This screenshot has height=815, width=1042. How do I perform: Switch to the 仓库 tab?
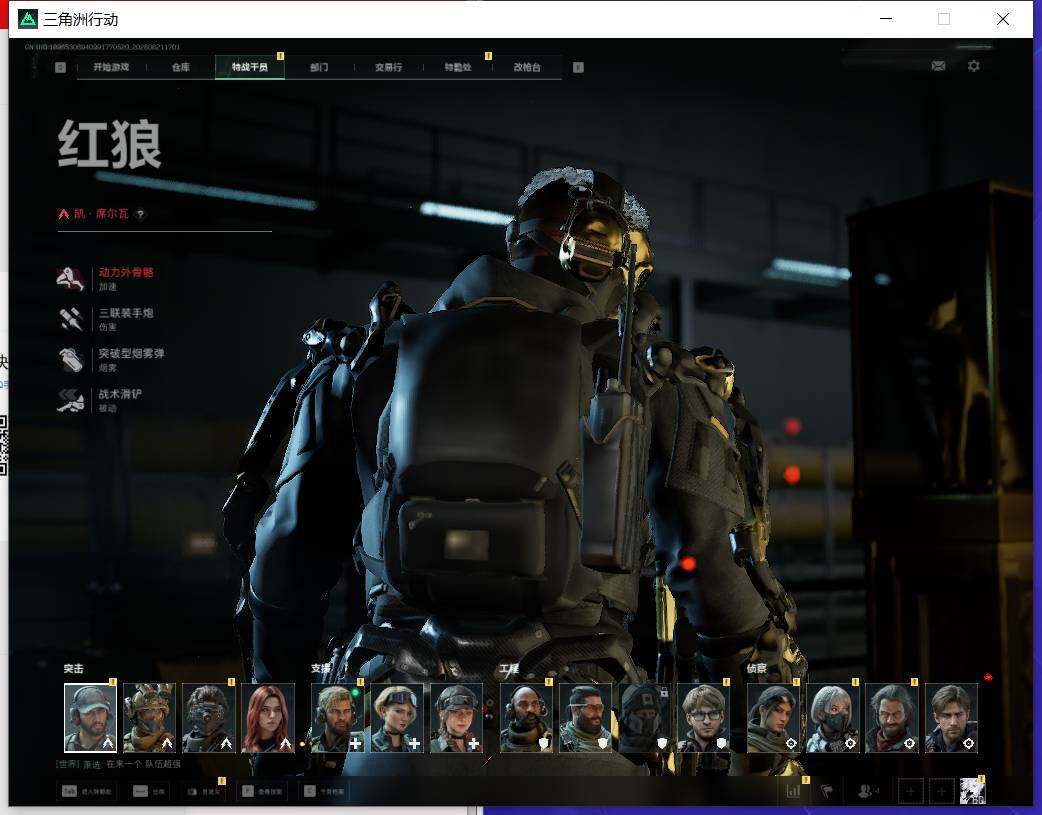pyautogui.click(x=181, y=67)
